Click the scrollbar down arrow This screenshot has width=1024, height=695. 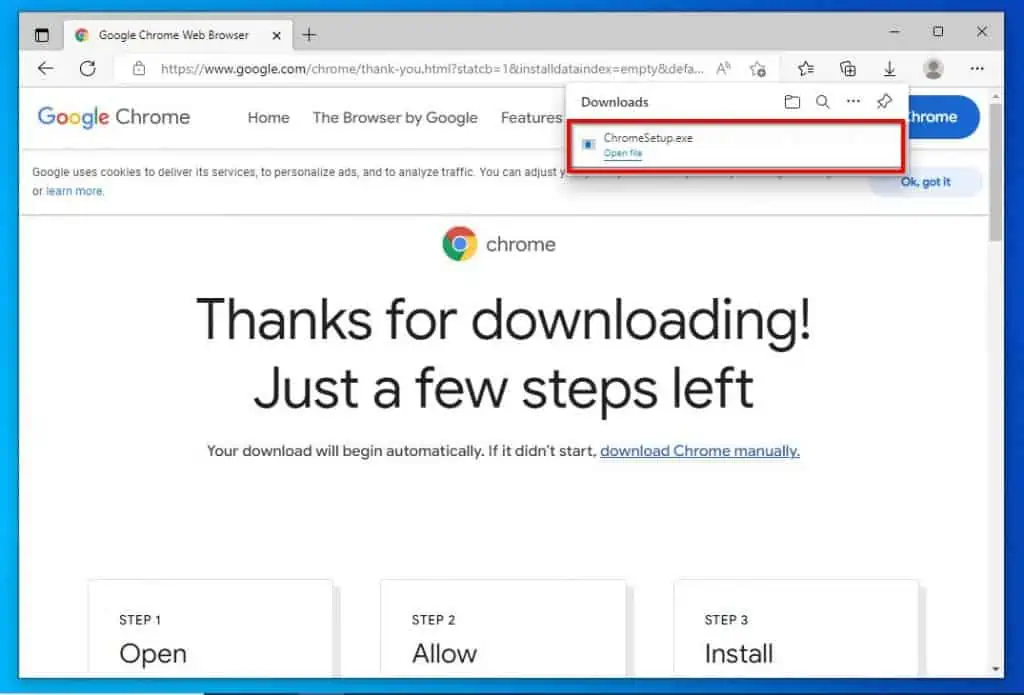coord(995,669)
